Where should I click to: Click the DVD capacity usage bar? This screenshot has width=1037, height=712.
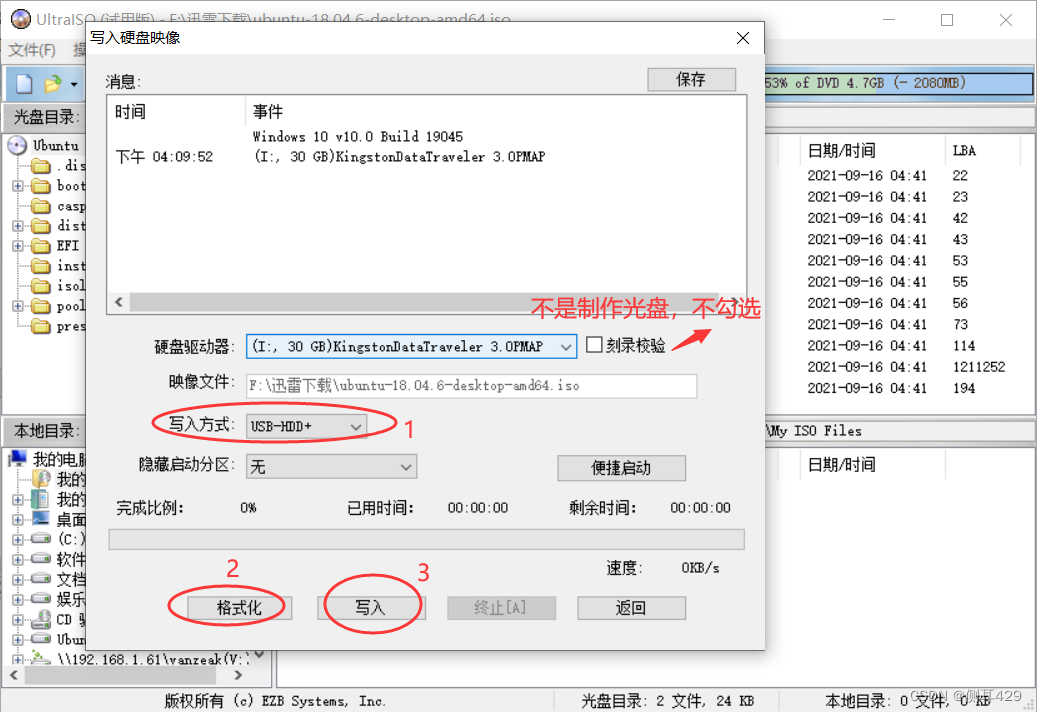(899, 83)
